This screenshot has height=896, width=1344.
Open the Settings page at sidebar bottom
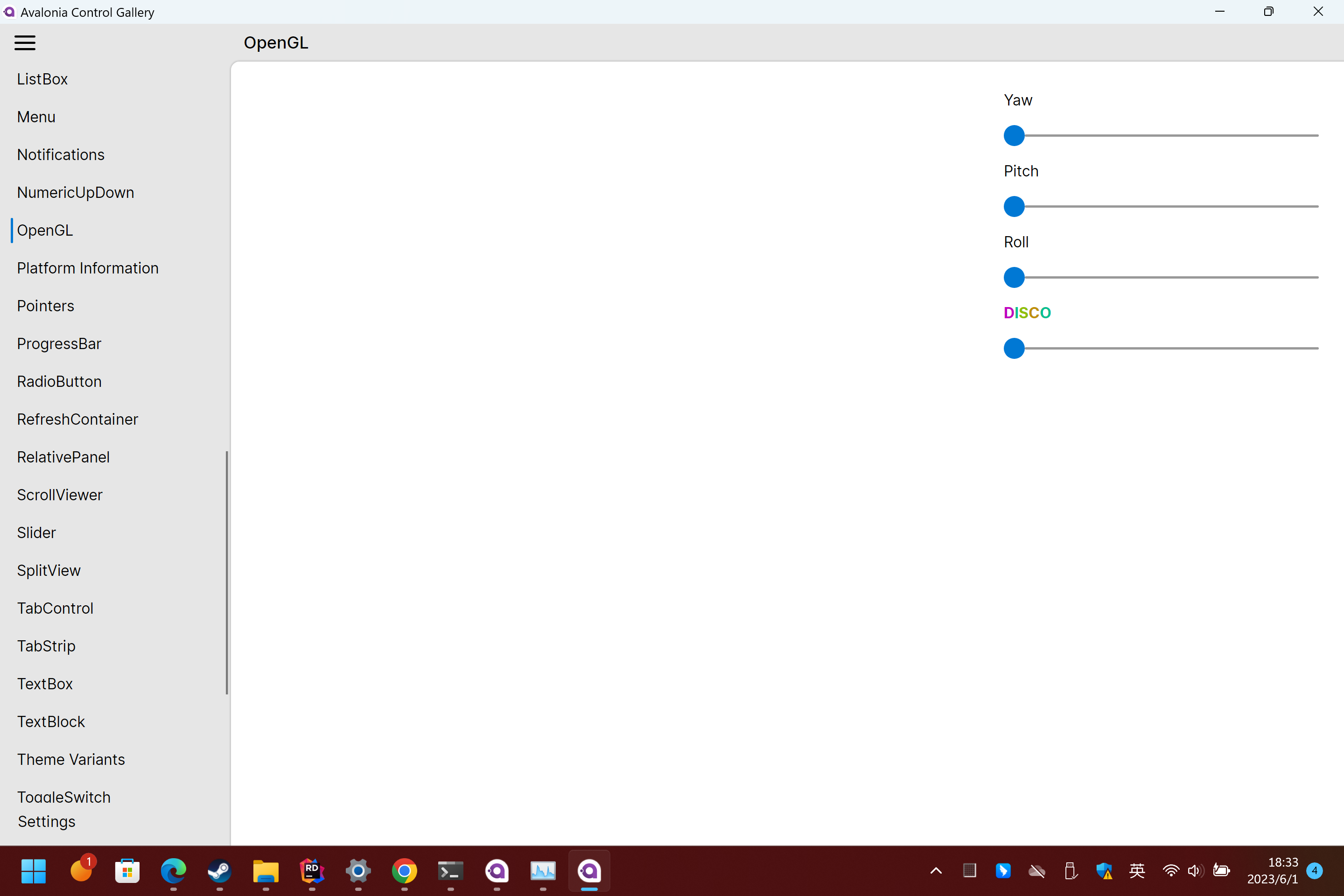(x=46, y=821)
